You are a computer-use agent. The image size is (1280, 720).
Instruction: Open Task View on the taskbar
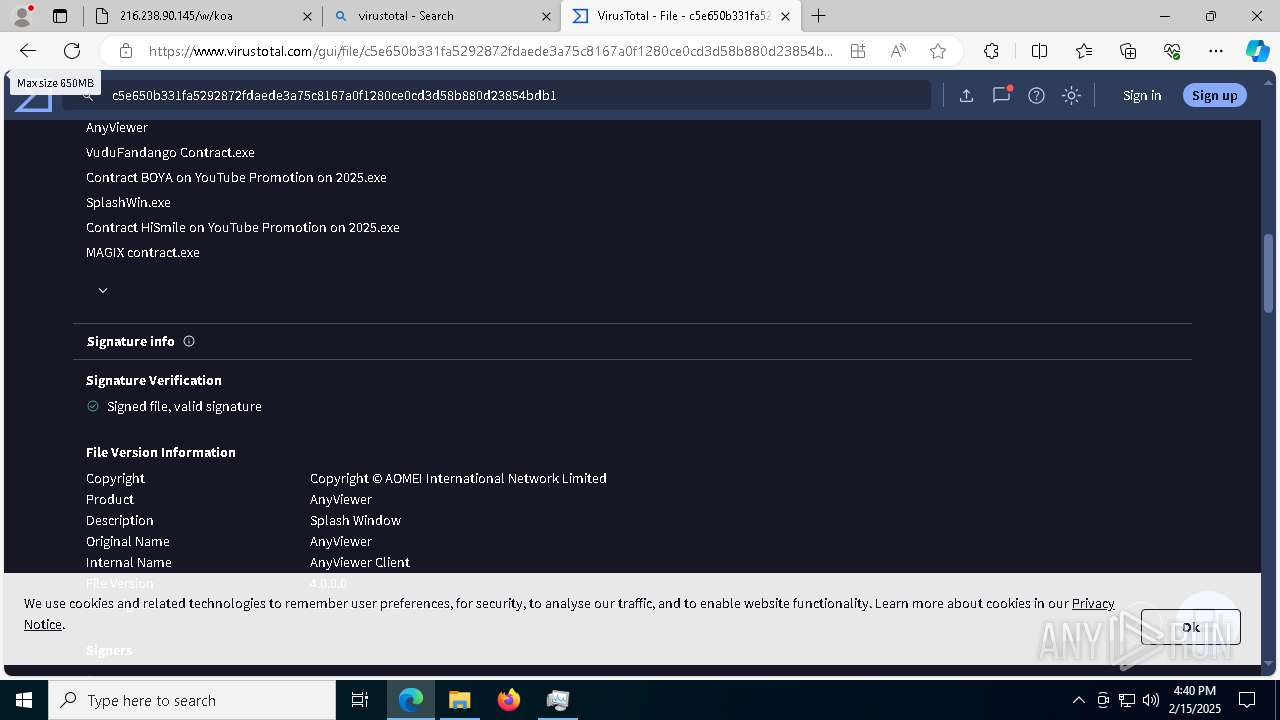pyautogui.click(x=360, y=700)
